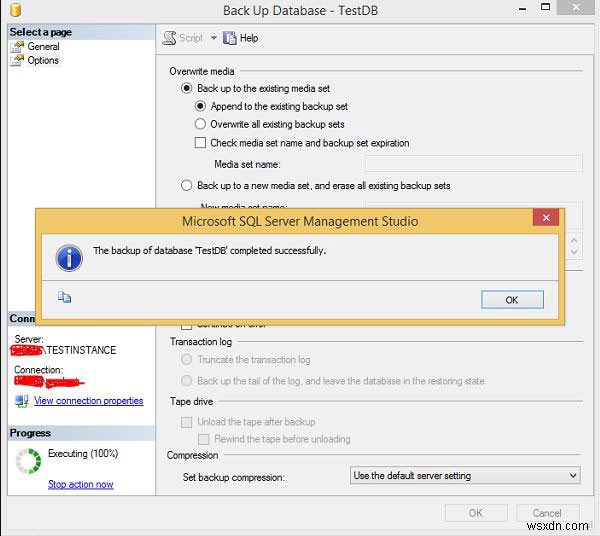Screen dimensions: 600x536
Task: Click the Help book icon in toolbar
Action: [x=230, y=38]
